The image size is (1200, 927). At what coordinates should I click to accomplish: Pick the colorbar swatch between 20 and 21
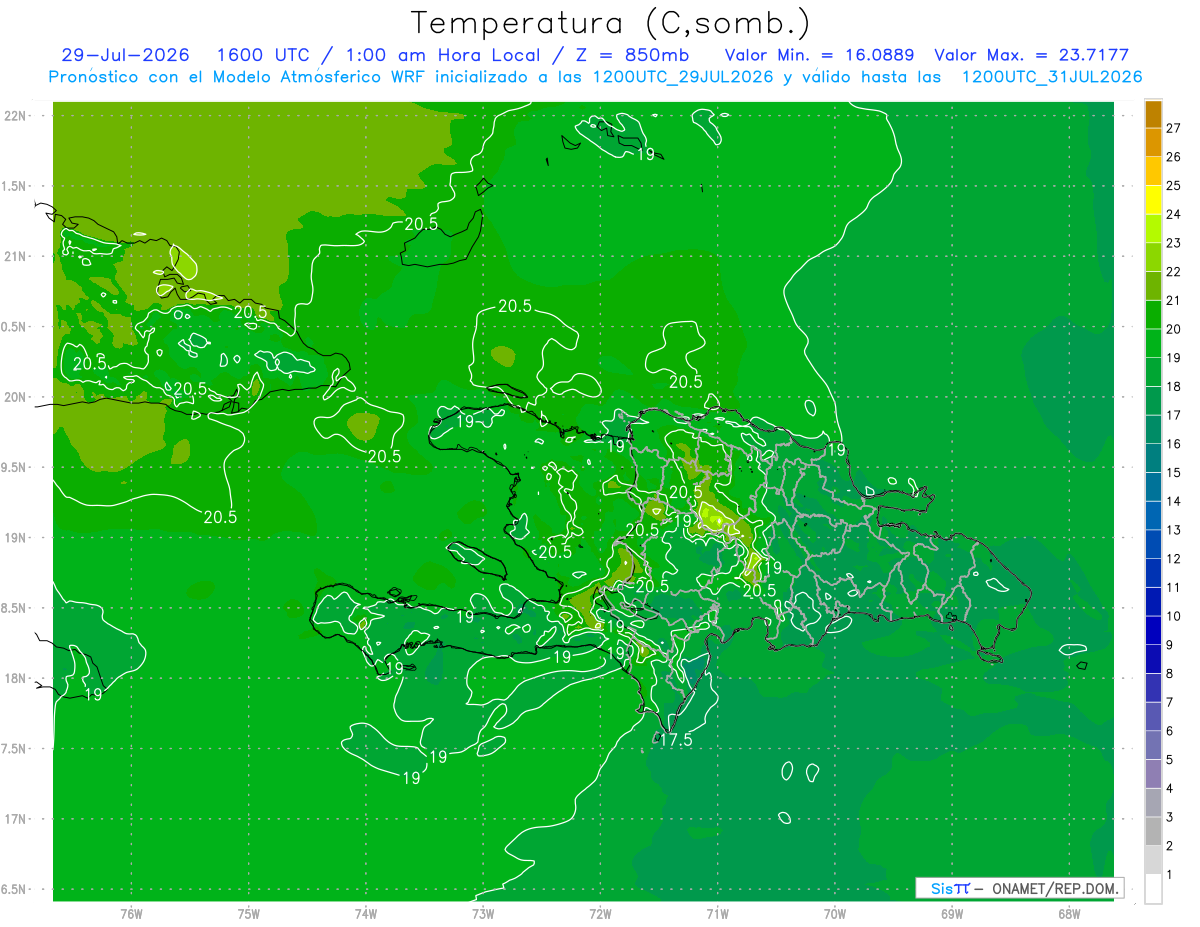[1153, 315]
